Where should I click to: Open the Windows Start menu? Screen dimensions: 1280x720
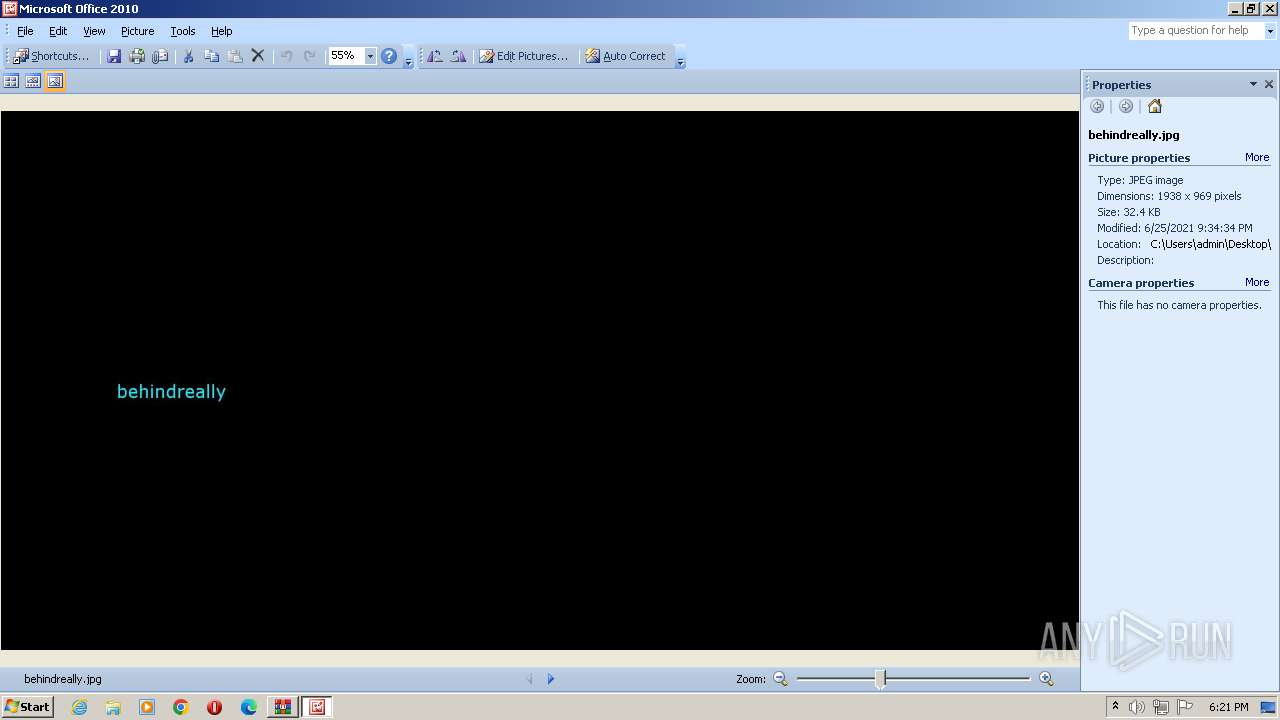click(x=27, y=707)
